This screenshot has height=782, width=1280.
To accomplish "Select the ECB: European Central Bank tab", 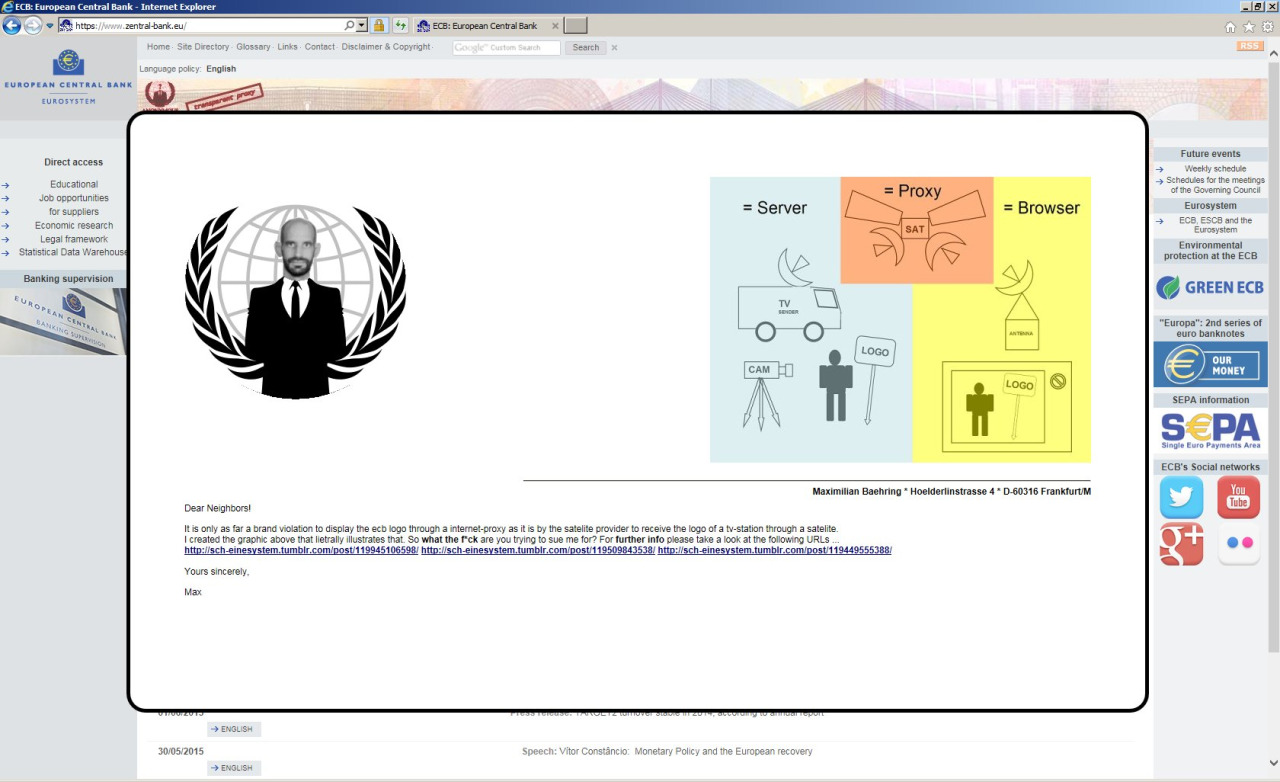I will coord(486,25).
